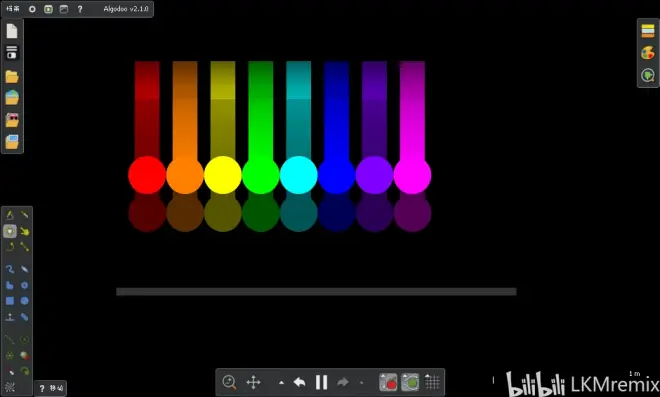Select the zoom magnifier tool

coord(229,382)
